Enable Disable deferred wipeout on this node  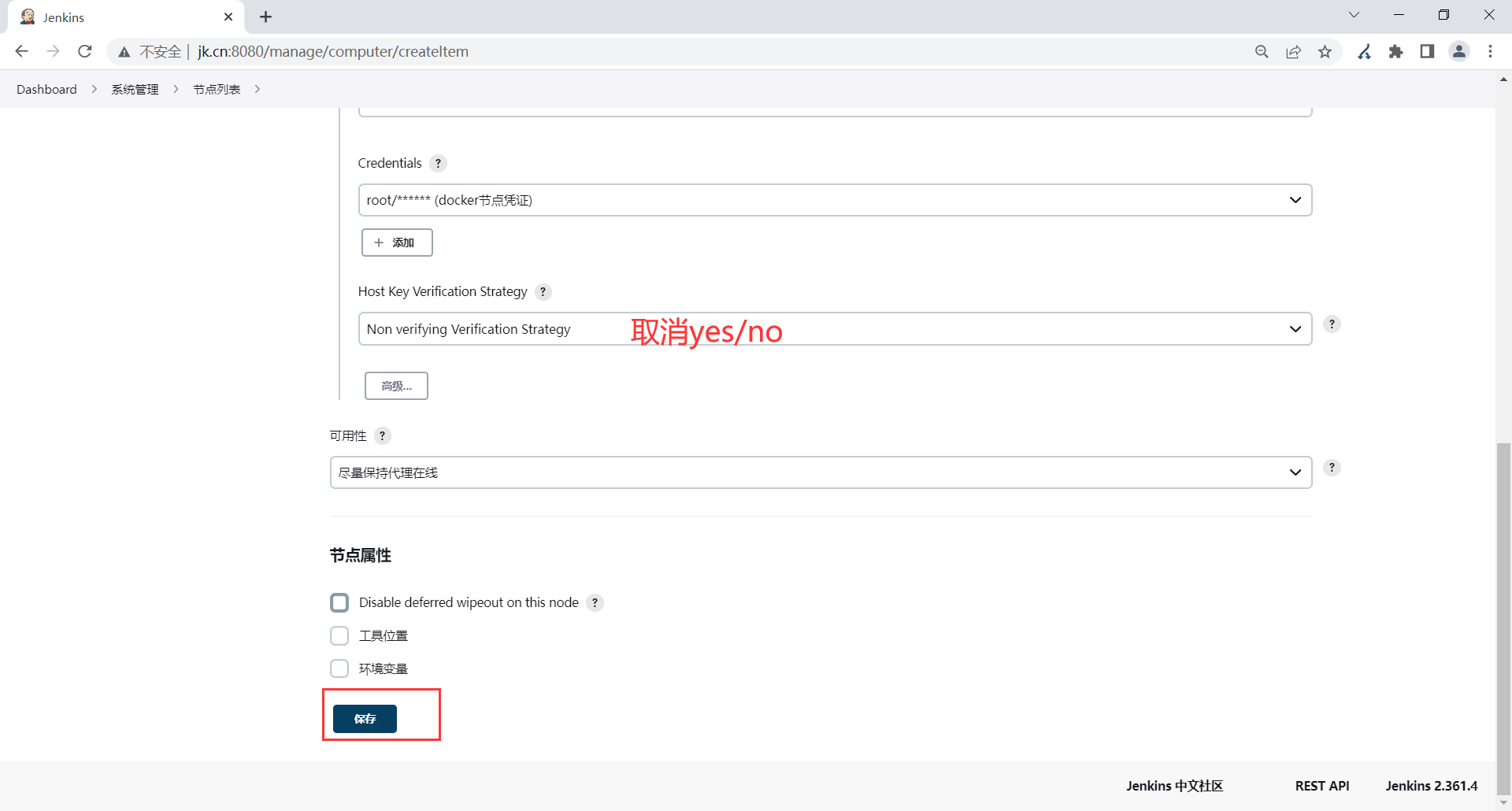pyautogui.click(x=339, y=602)
